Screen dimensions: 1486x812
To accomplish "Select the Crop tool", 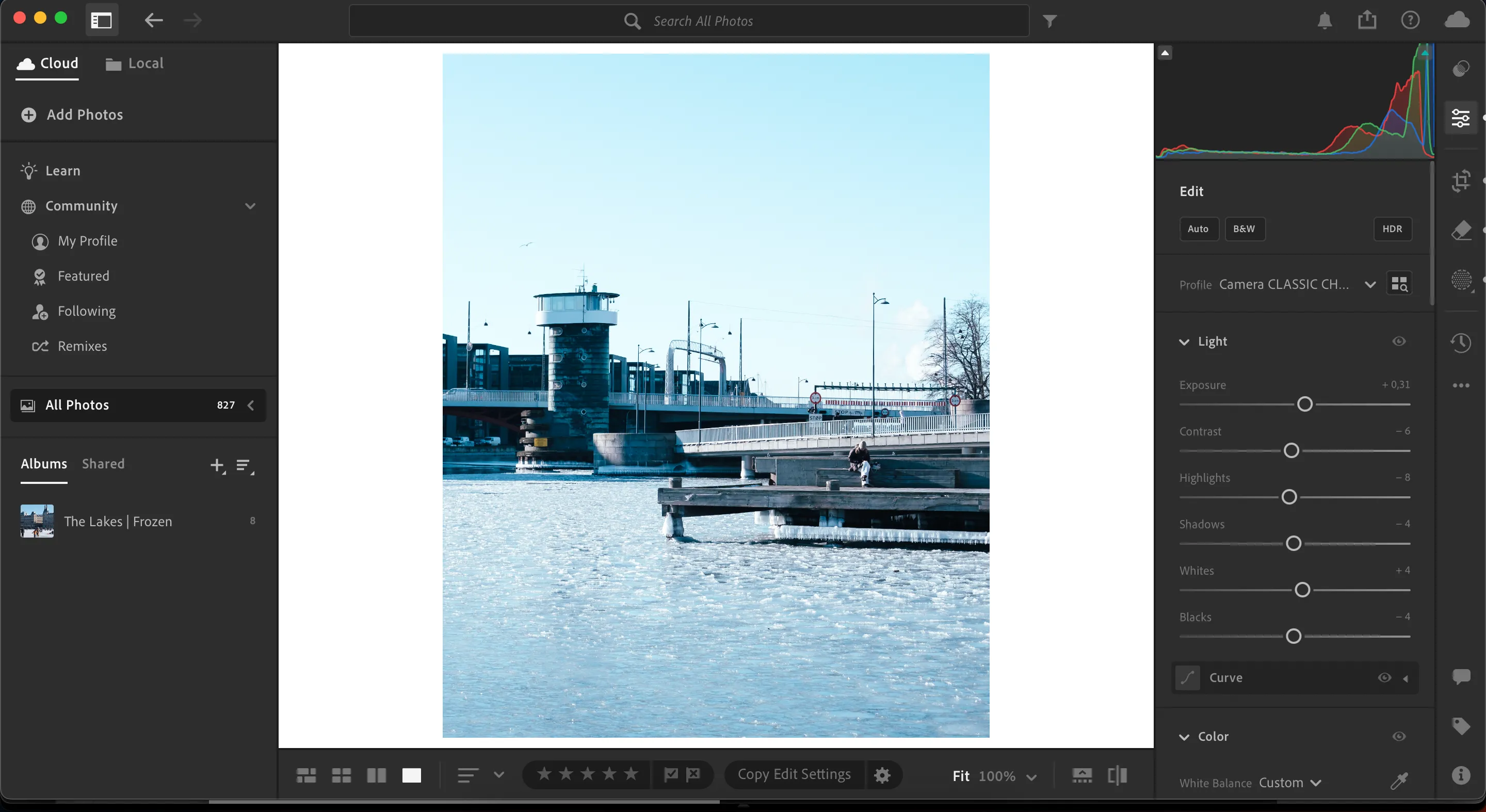I will point(1461,181).
